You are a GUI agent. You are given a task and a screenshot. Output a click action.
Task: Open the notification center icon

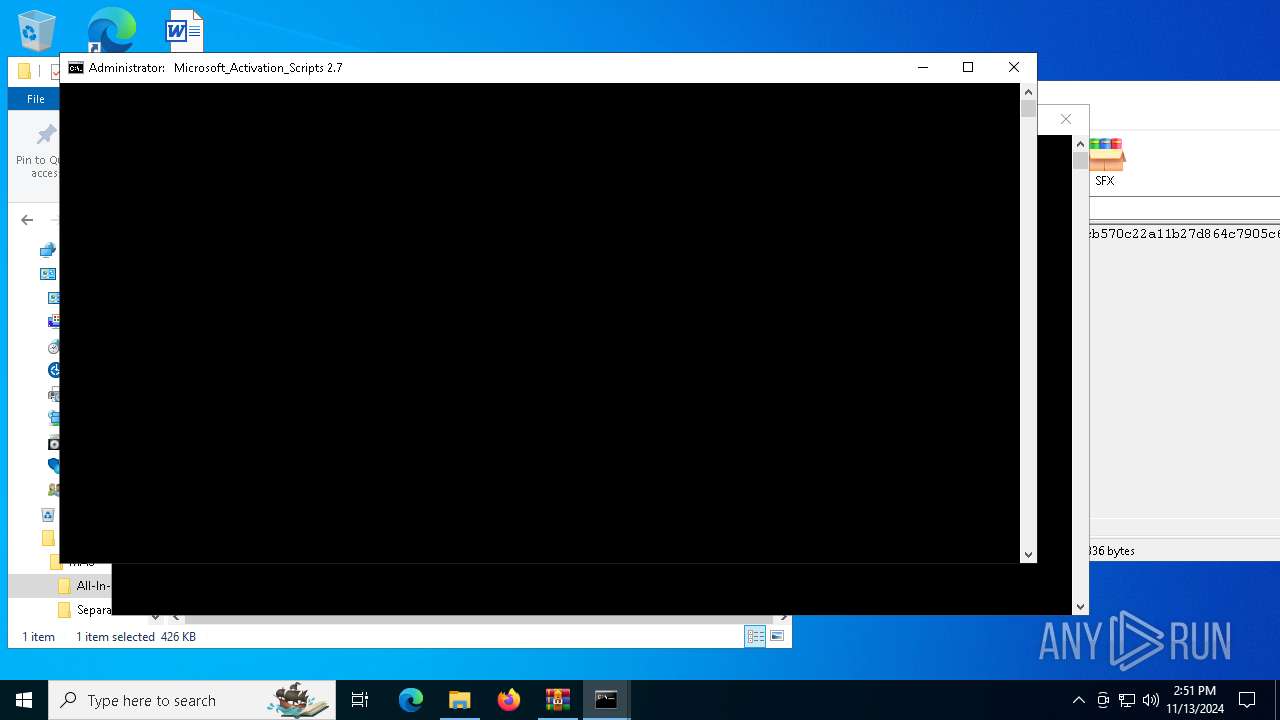[1247, 700]
